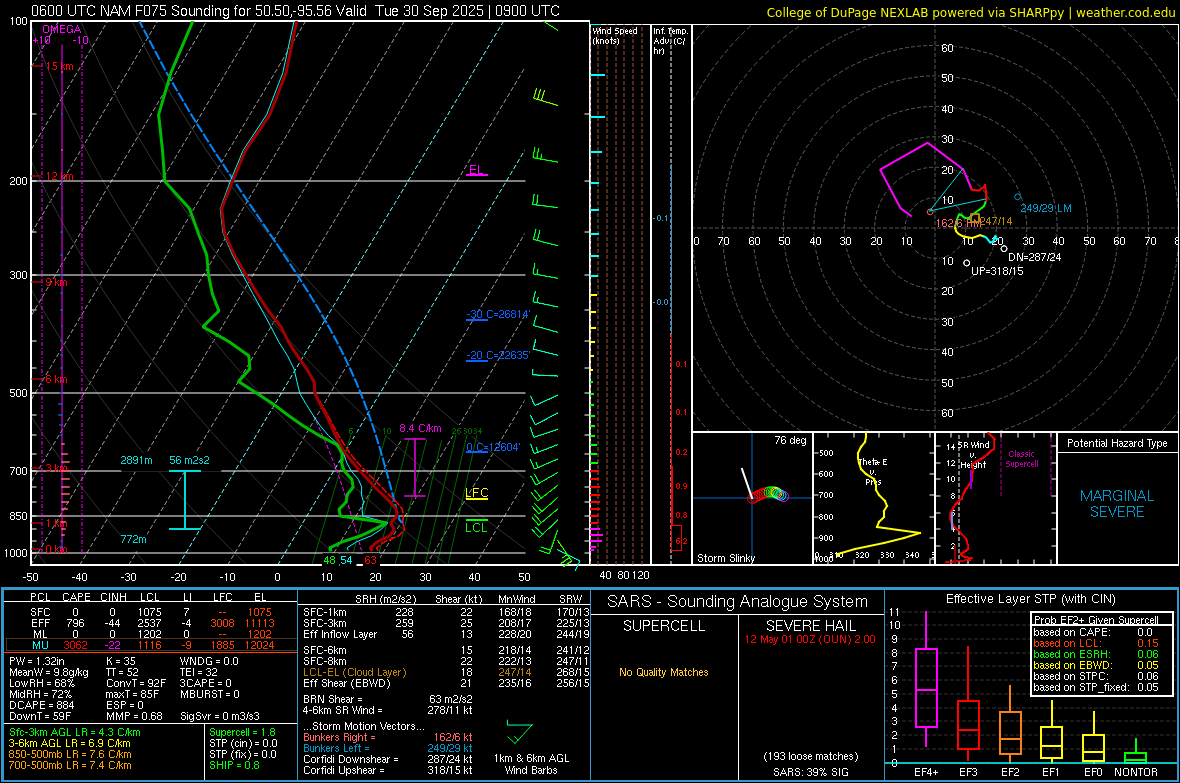This screenshot has width=1180, height=783.
Task: Click the "Eff Inflow Layer" row label
Action: [340, 634]
